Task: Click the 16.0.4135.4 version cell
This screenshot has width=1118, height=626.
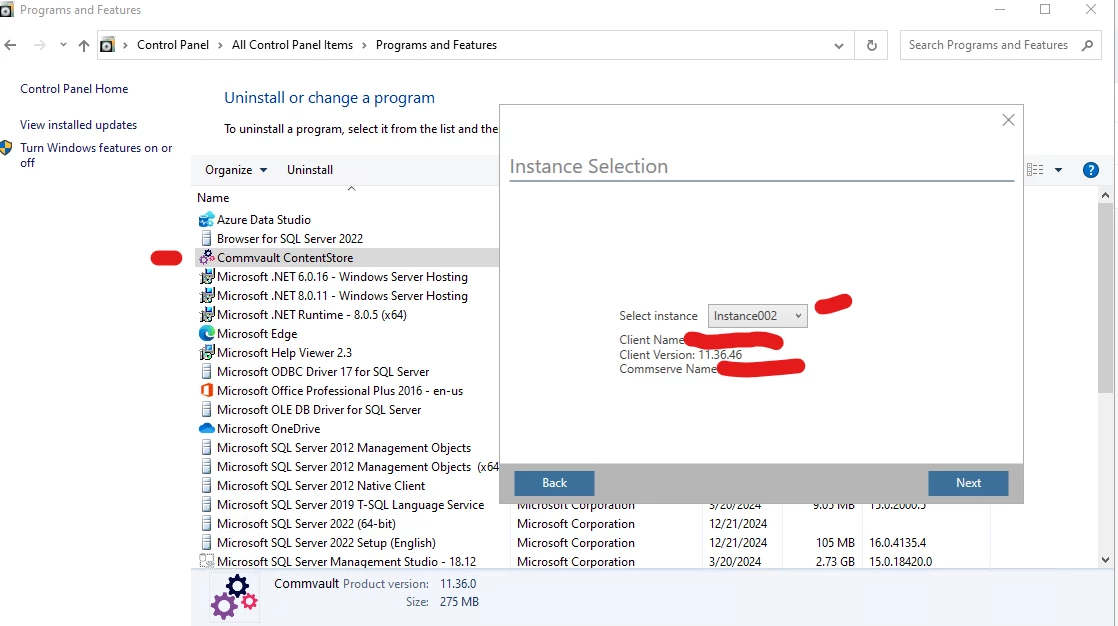Action: 897,543
